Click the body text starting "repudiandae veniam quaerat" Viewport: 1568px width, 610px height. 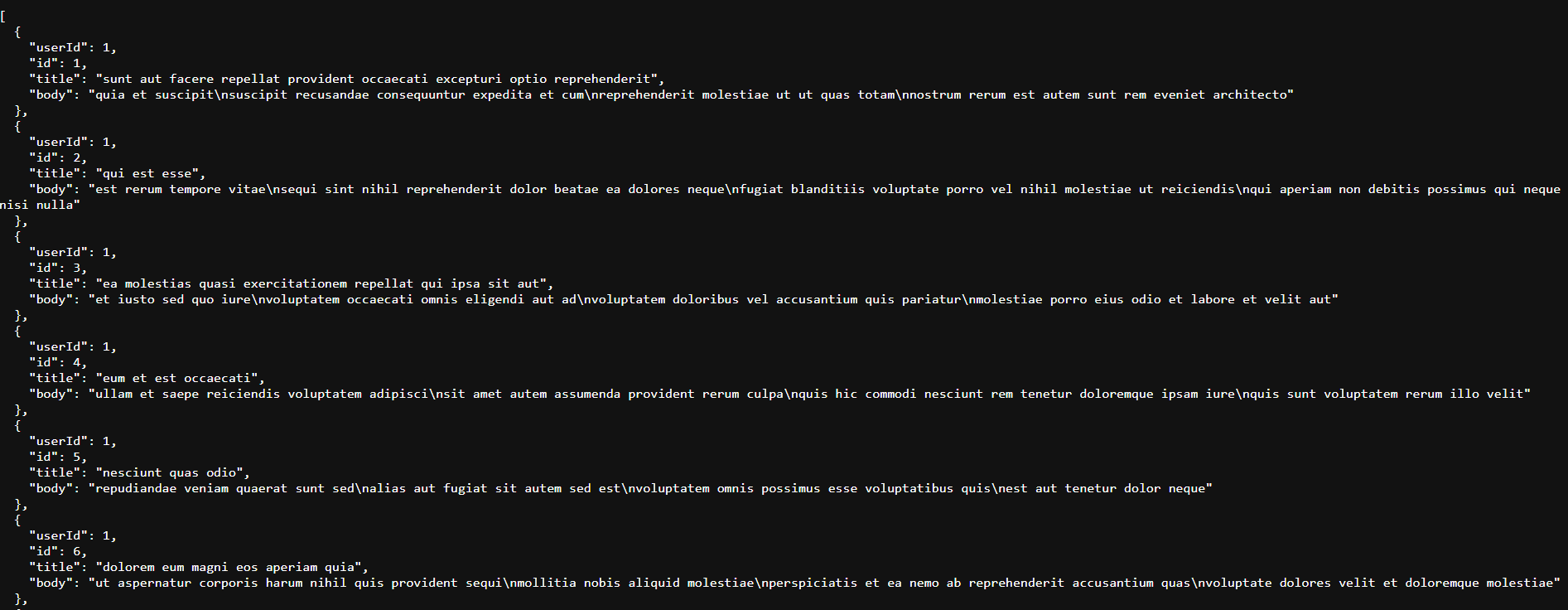click(x=650, y=489)
